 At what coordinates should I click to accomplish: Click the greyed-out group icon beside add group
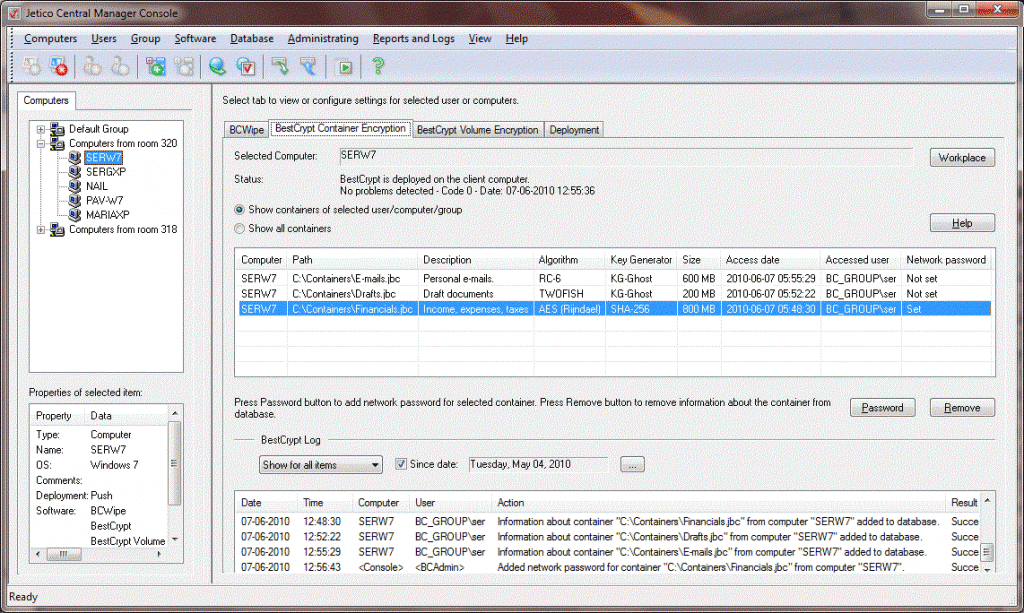click(x=184, y=66)
